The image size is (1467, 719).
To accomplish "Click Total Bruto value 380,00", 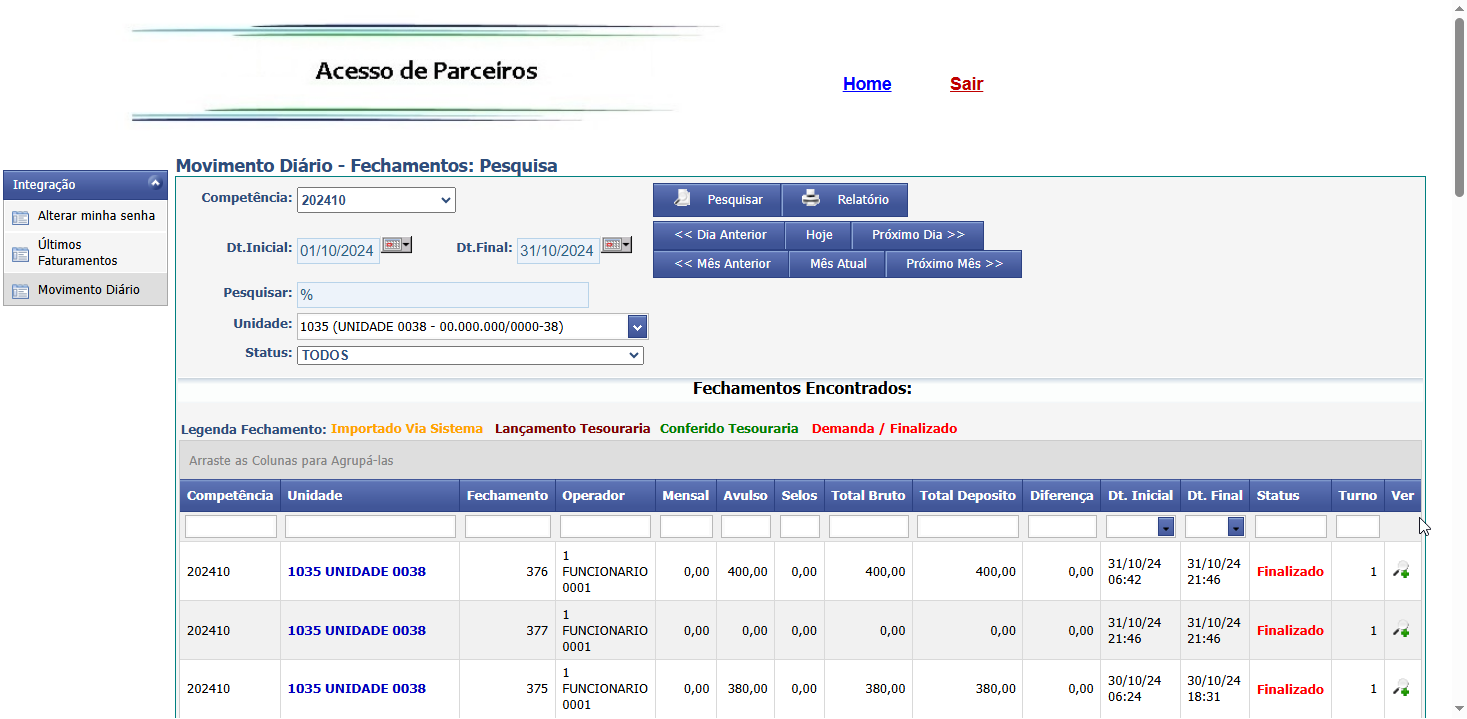I will [885, 689].
